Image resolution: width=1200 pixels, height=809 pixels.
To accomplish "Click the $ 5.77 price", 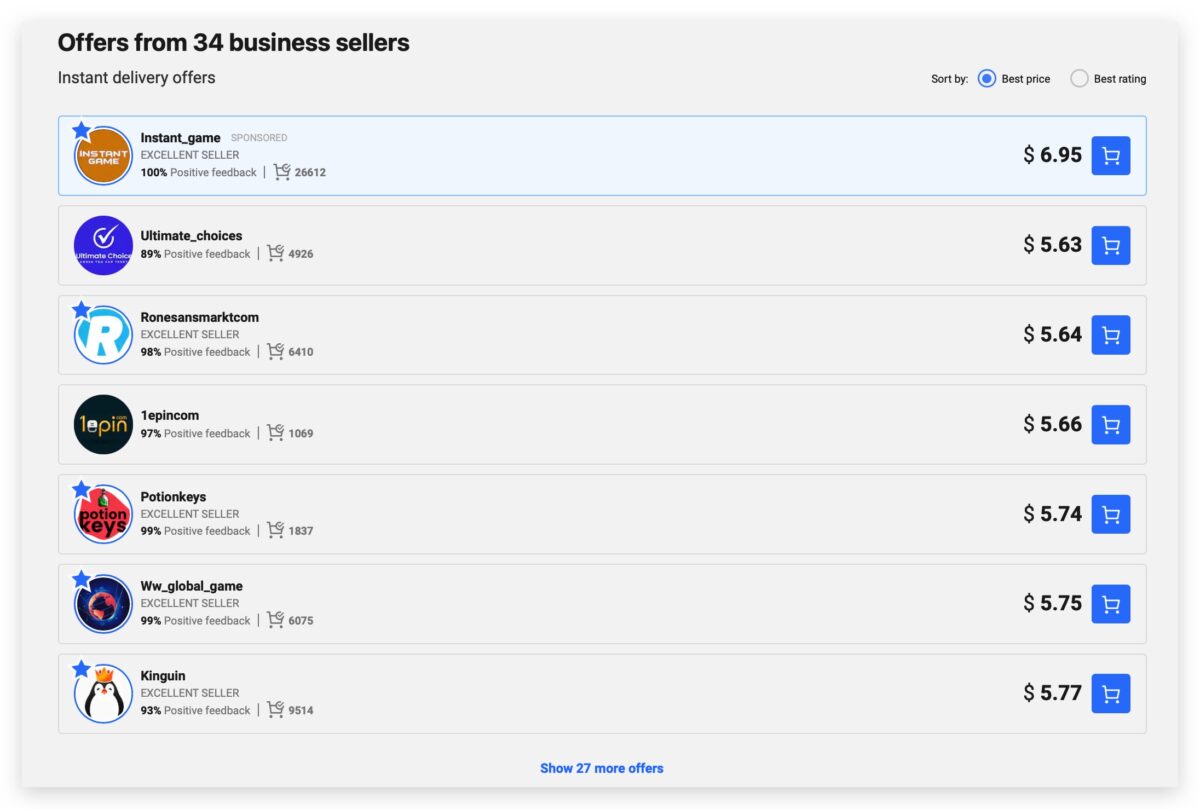I will 1052,693.
